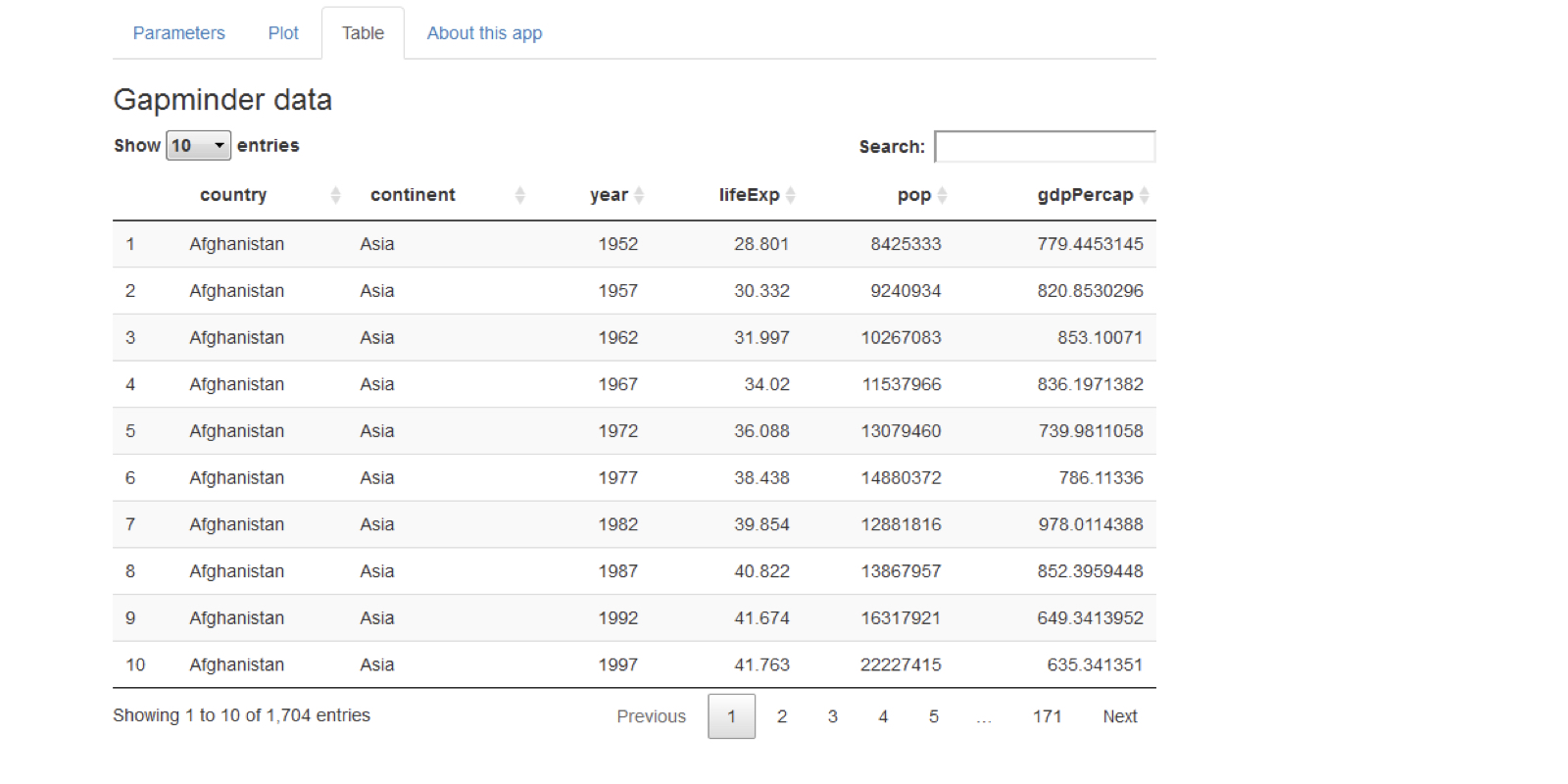Viewport: 1568px width, 784px height.
Task: Click the year 1987 cell
Action: pyautogui.click(x=617, y=571)
